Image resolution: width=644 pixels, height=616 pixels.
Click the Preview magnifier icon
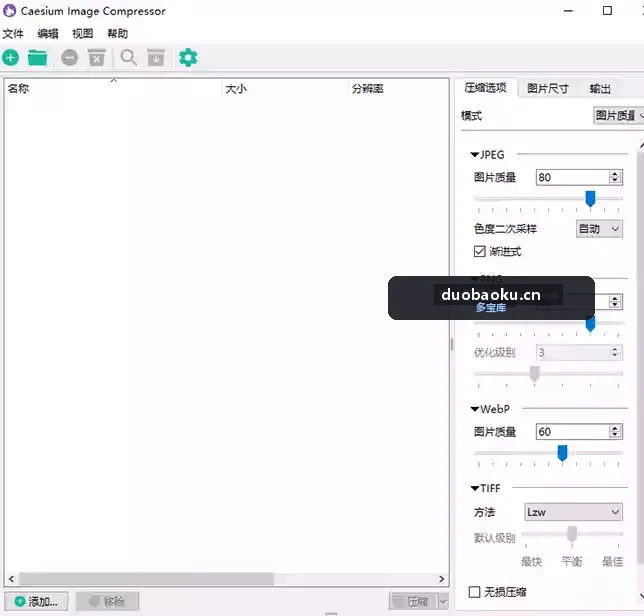[x=129, y=58]
